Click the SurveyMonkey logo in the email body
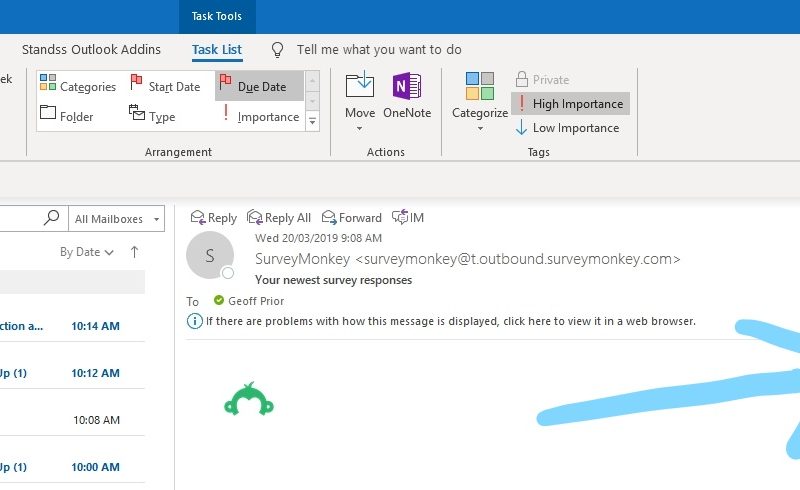The width and height of the screenshot is (800, 490). [249, 400]
